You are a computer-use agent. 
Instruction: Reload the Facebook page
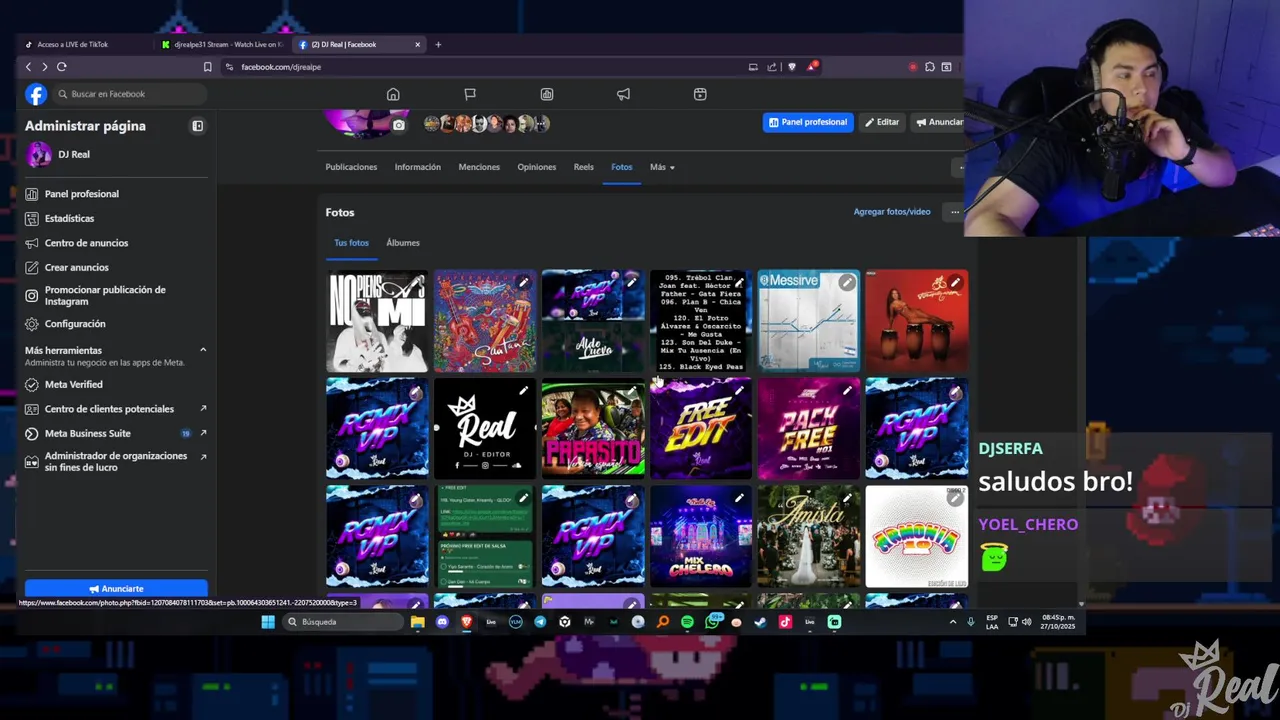click(x=61, y=67)
